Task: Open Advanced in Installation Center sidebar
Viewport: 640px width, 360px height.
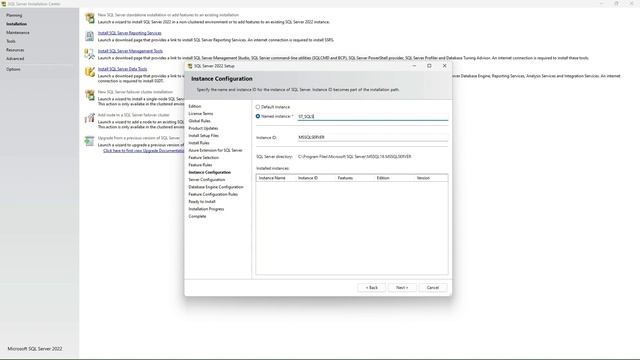Action: click(x=15, y=59)
